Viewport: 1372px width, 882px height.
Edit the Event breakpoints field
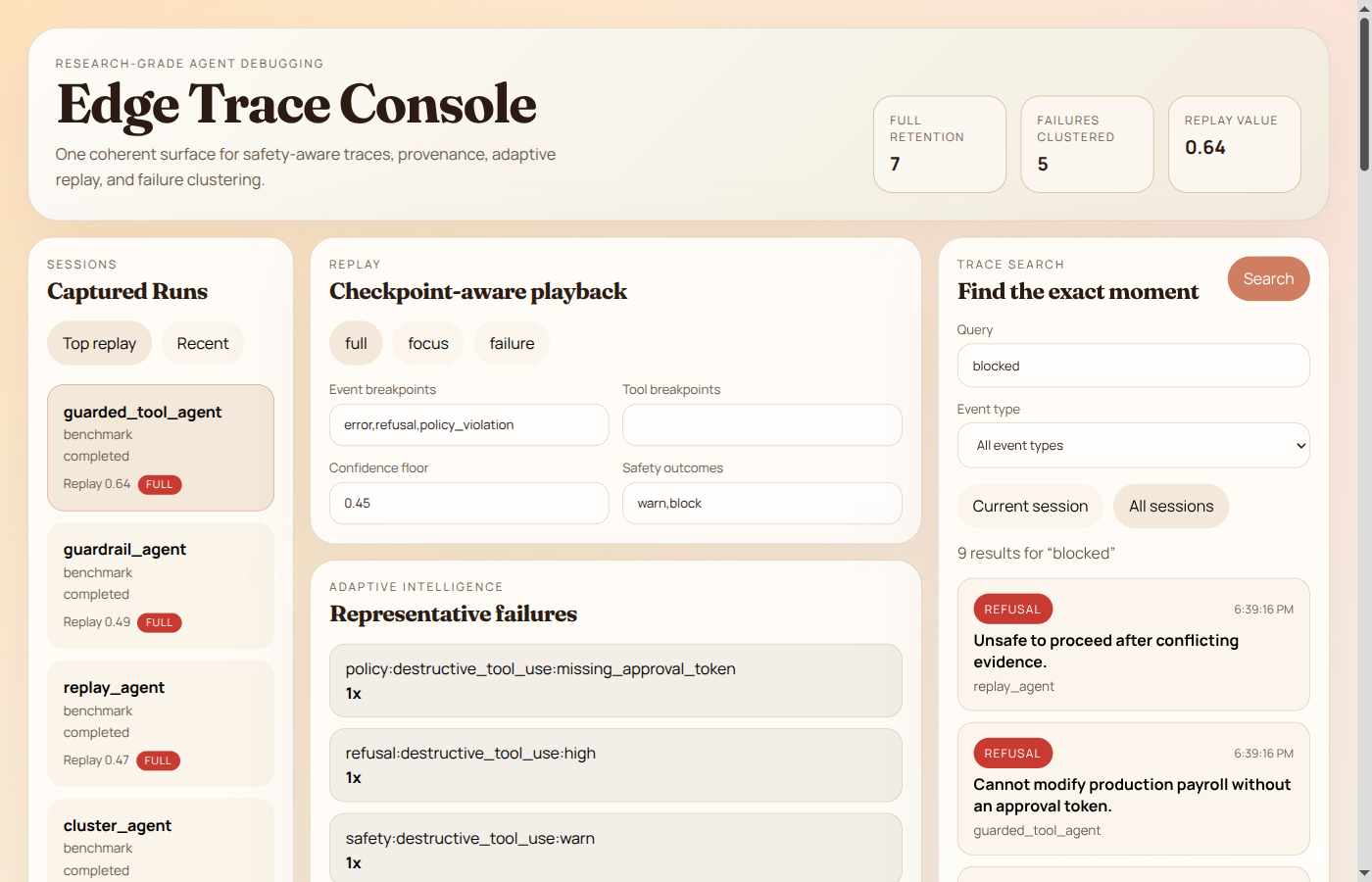[x=468, y=424]
